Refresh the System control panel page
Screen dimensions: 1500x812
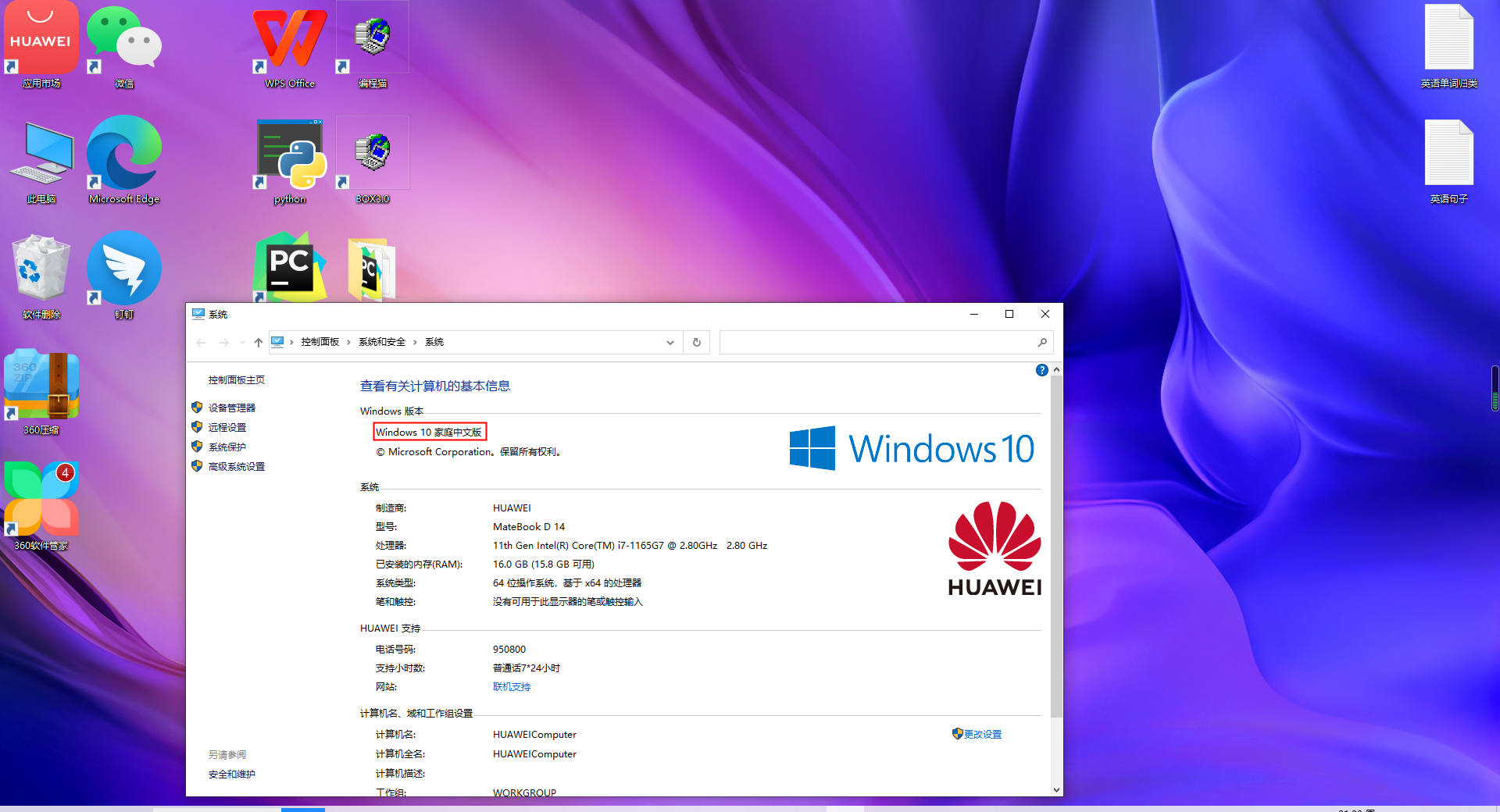coord(697,342)
